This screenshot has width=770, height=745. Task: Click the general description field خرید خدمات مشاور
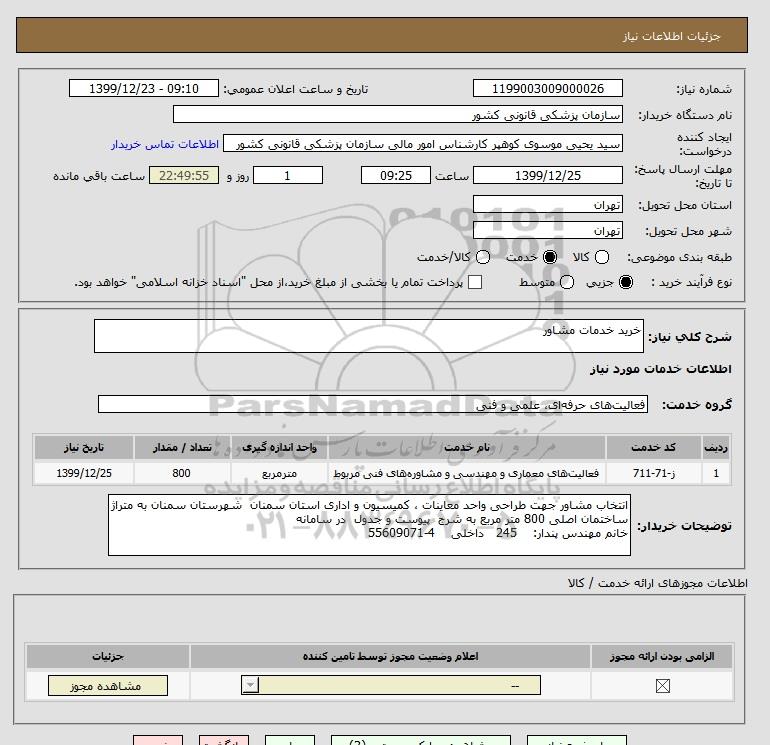click(x=369, y=336)
